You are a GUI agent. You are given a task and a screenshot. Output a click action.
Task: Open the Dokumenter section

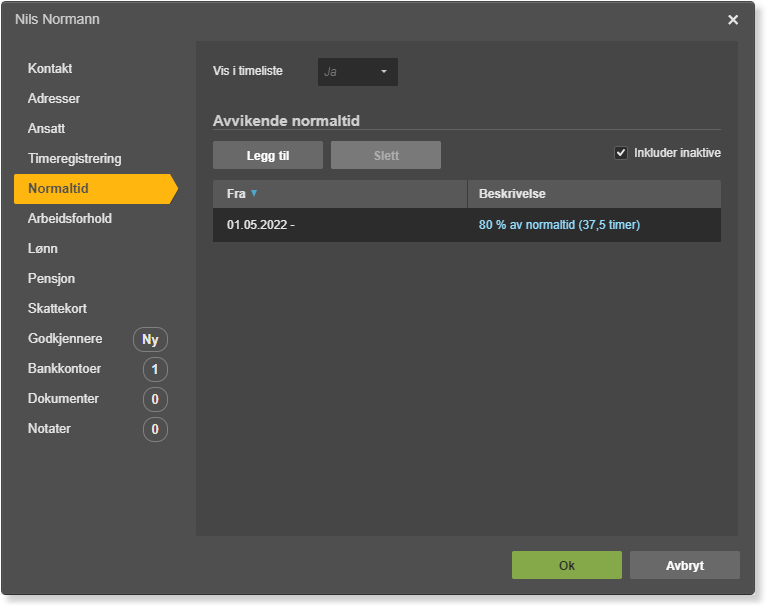[63, 398]
